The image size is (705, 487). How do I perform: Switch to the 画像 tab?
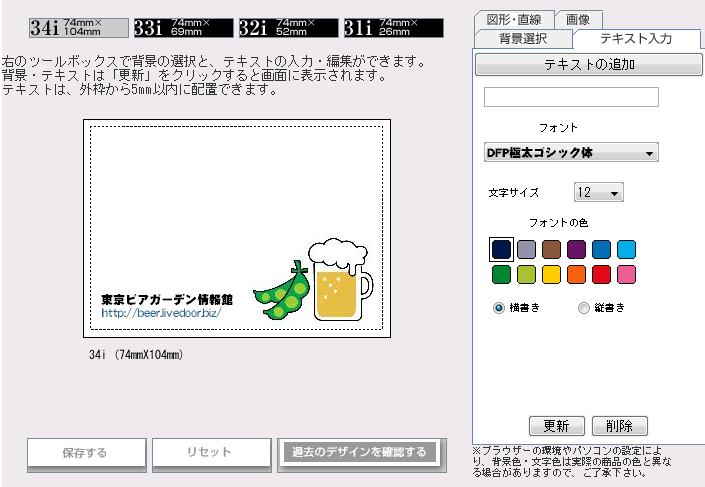click(x=578, y=19)
